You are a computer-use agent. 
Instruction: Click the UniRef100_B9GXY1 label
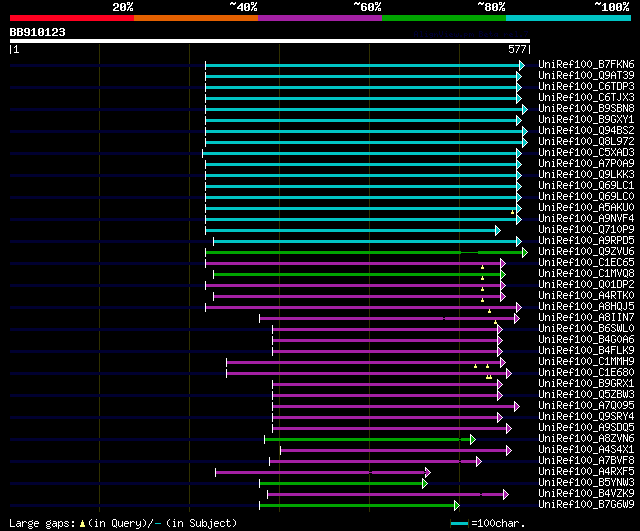586,120
